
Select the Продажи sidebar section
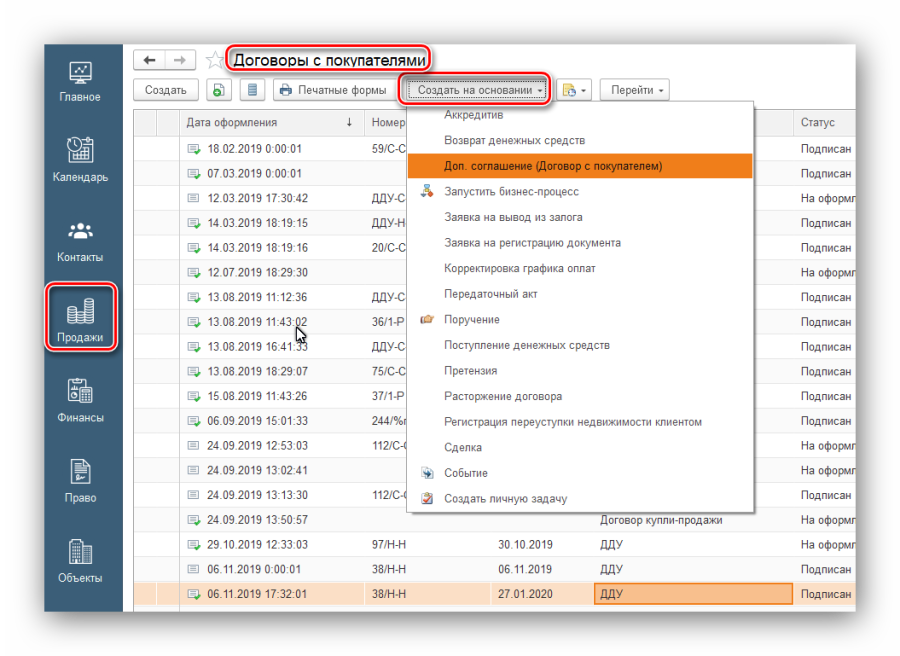tap(80, 318)
